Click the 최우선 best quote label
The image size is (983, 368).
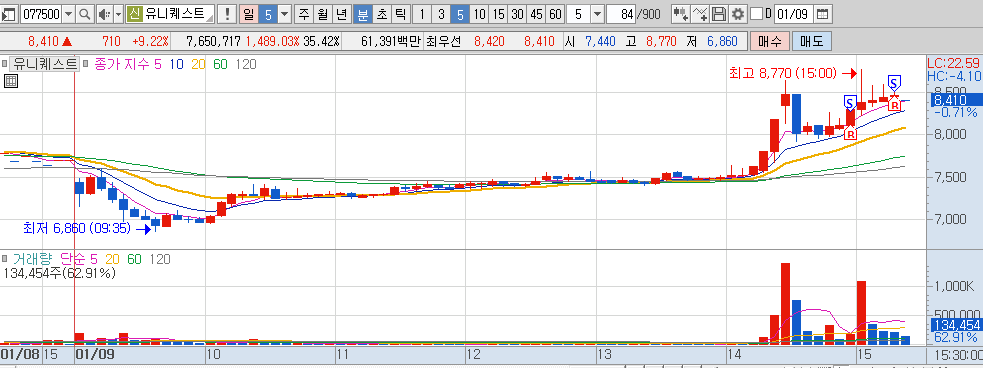pyautogui.click(x=444, y=42)
